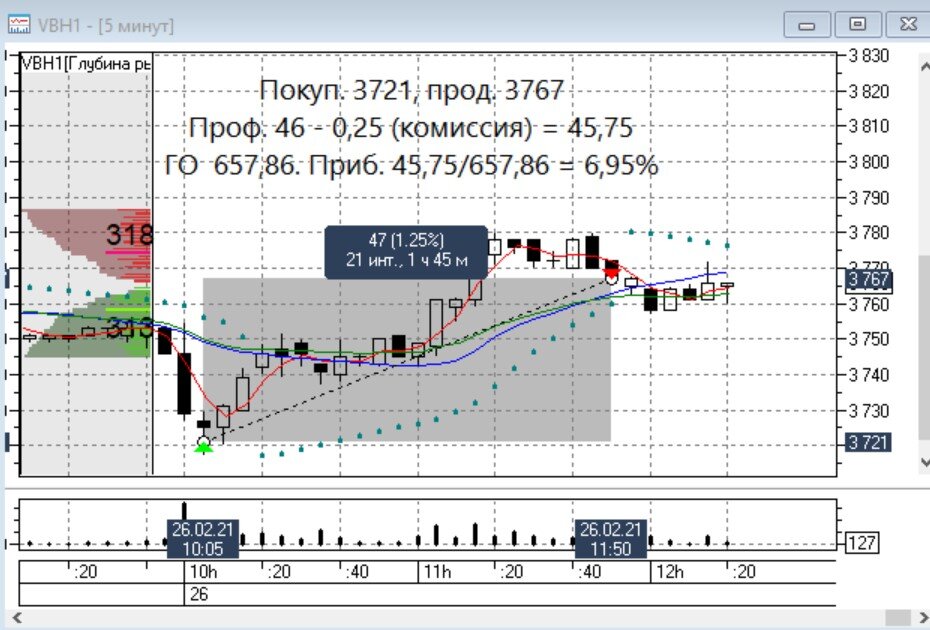The width and height of the screenshot is (930, 630).
Task: Click the horizontal scrollbar left arrow
Action: [18, 618]
